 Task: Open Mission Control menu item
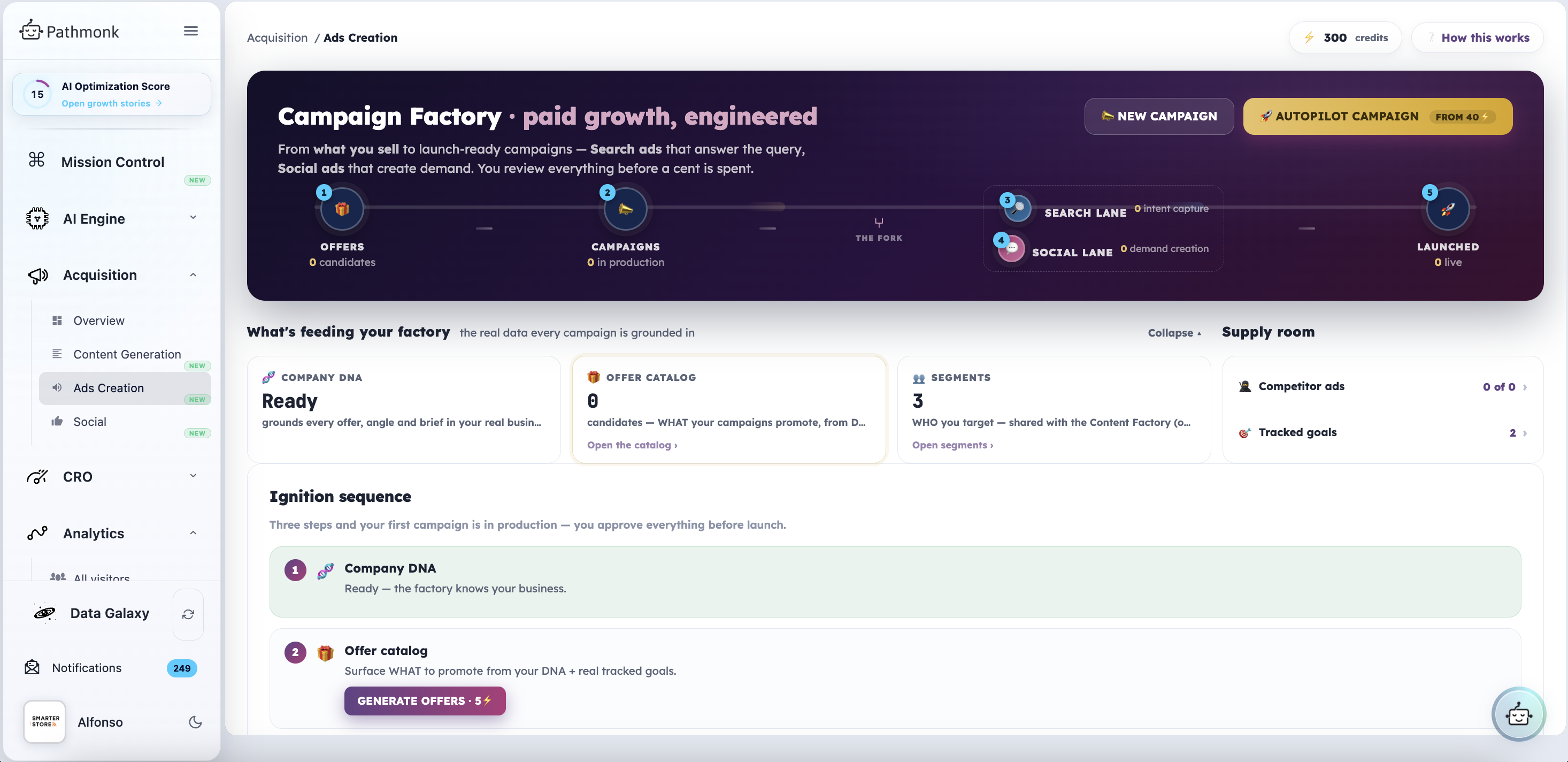113,162
